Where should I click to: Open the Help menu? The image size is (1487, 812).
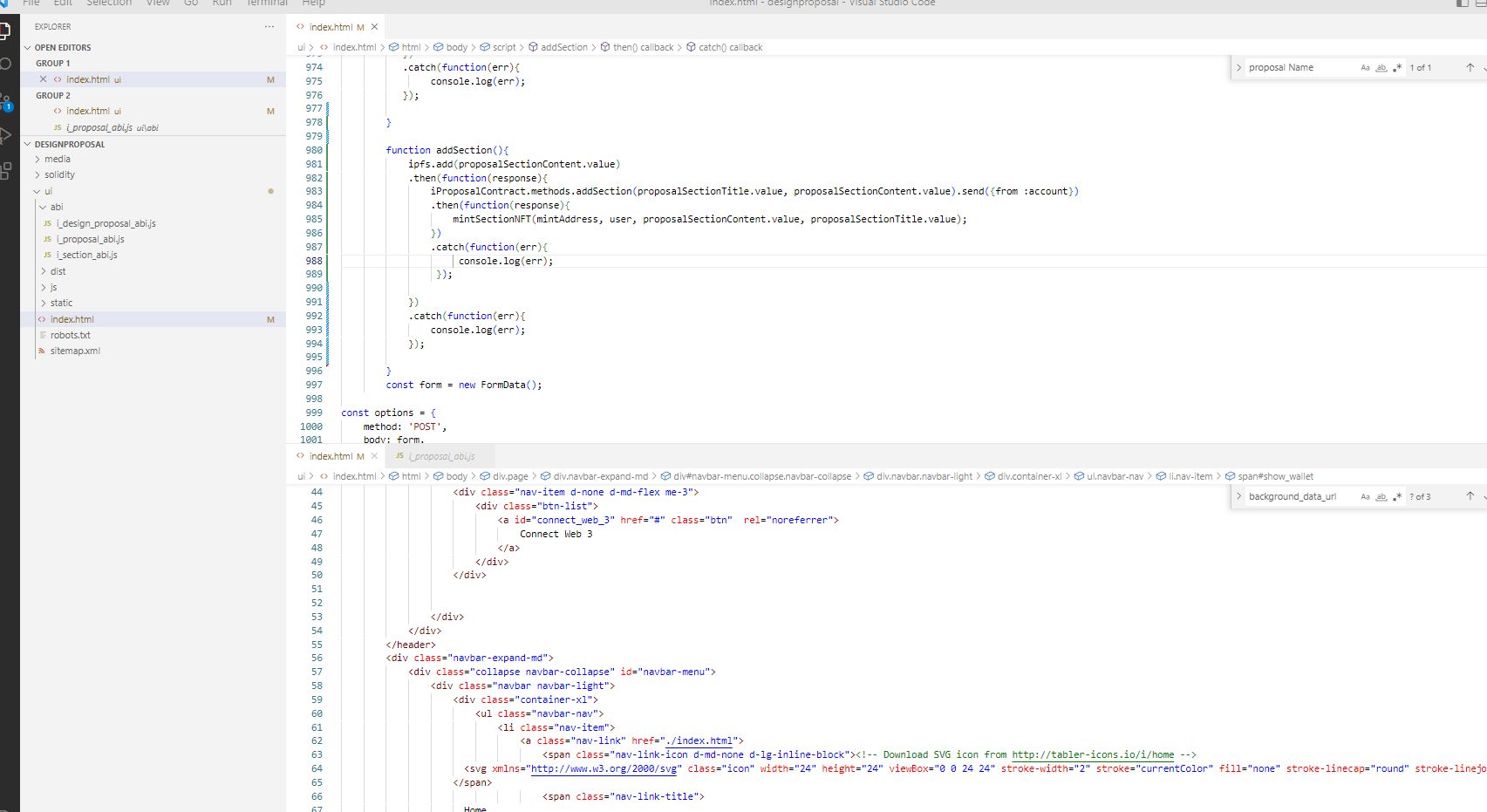313,3
